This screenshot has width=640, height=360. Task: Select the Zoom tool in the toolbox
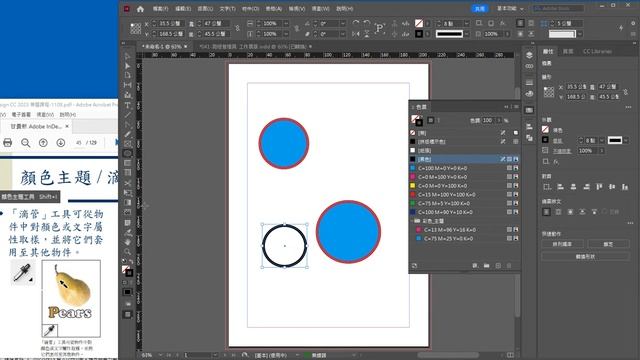pyautogui.click(x=127, y=252)
